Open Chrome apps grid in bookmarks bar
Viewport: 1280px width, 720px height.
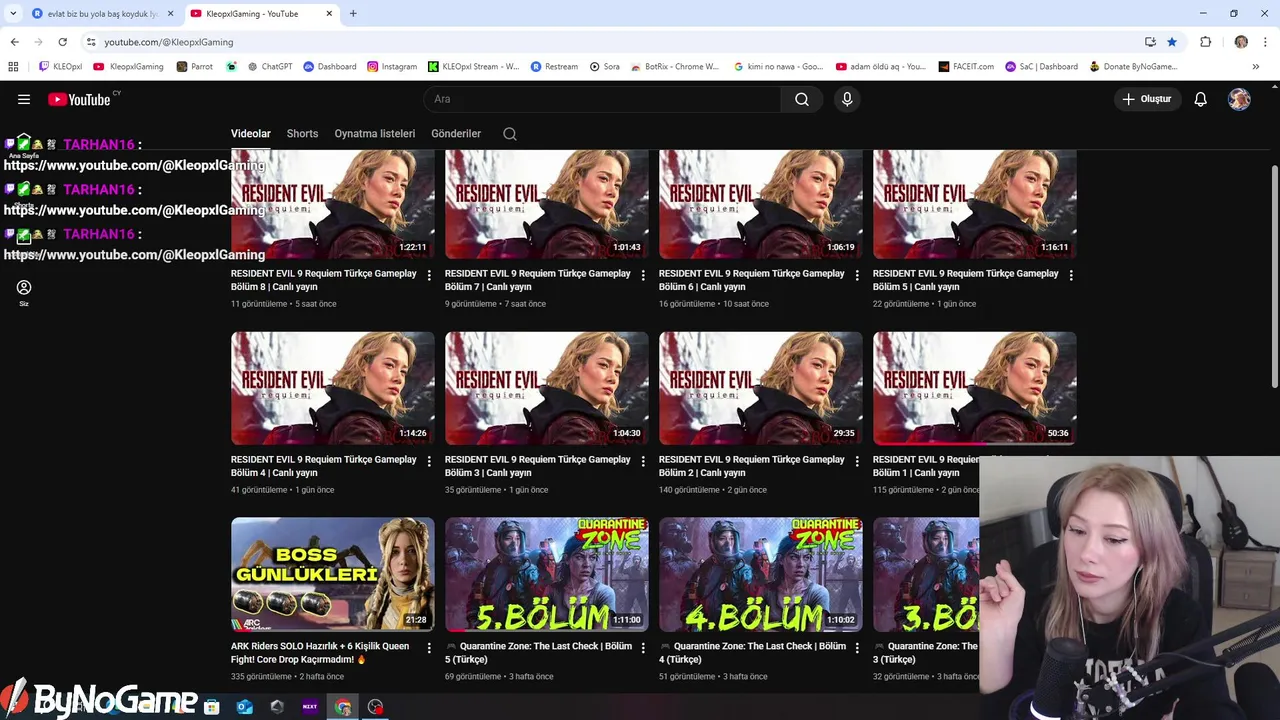pyautogui.click(x=13, y=67)
